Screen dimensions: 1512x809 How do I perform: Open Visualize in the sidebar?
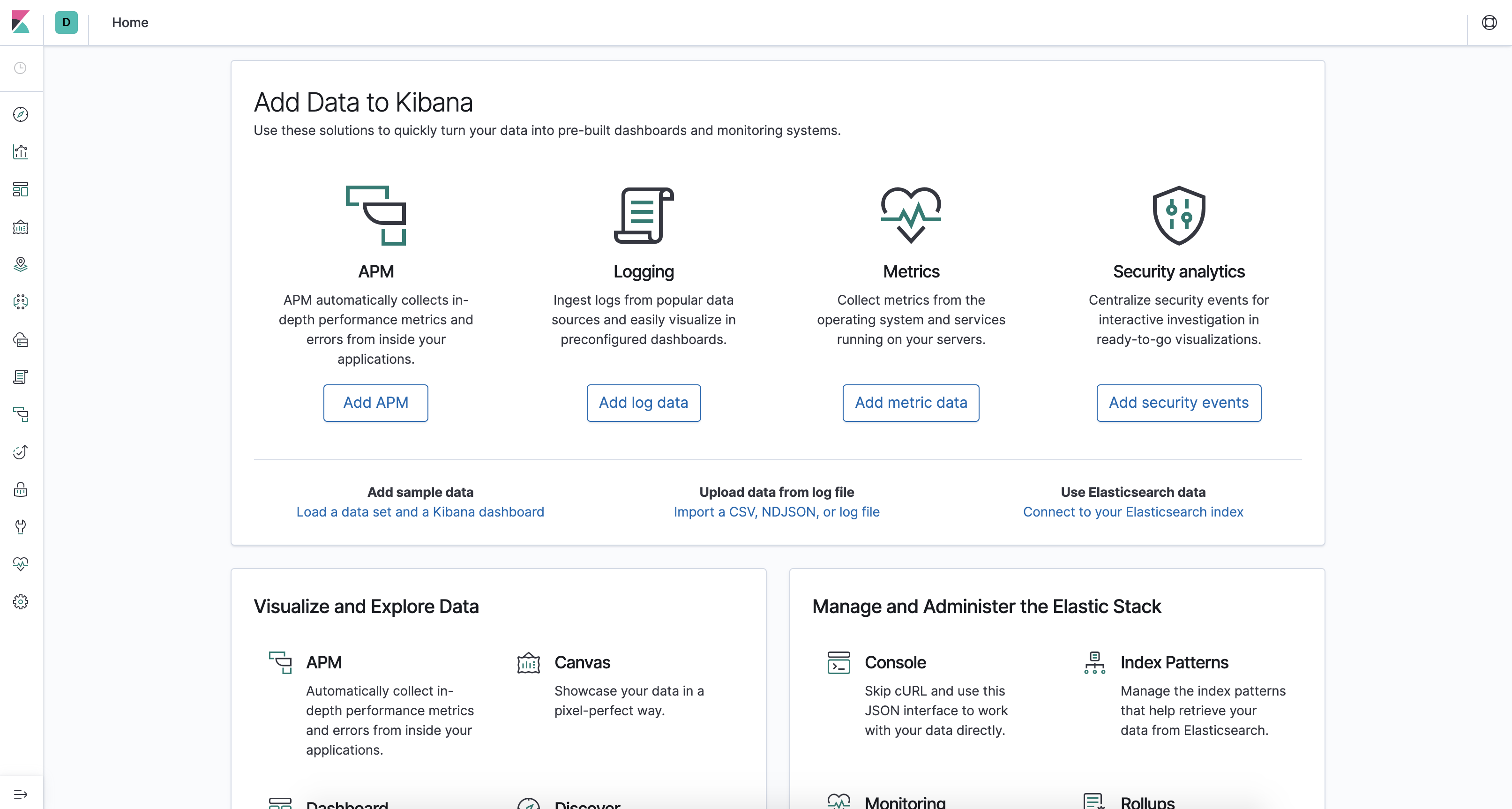[21, 152]
